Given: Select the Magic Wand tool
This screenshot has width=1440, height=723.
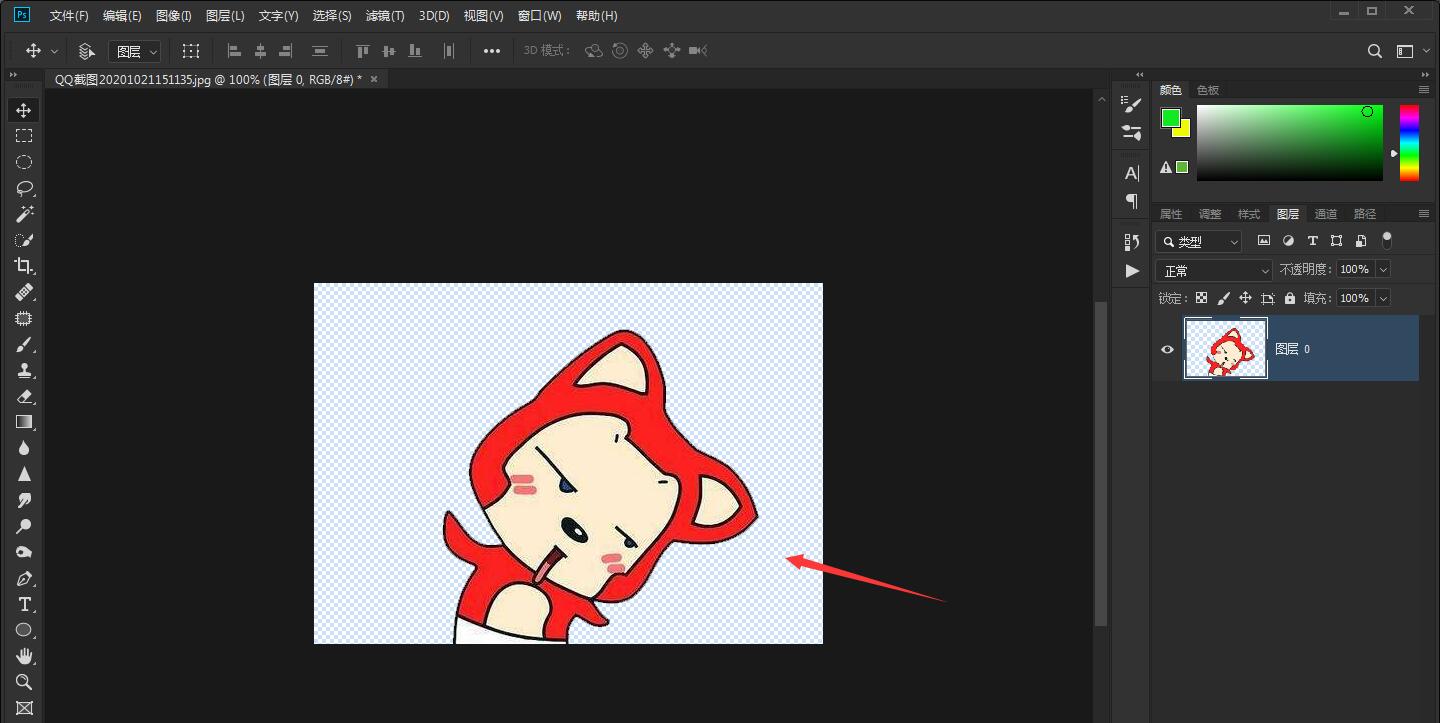Looking at the screenshot, I should [x=24, y=214].
